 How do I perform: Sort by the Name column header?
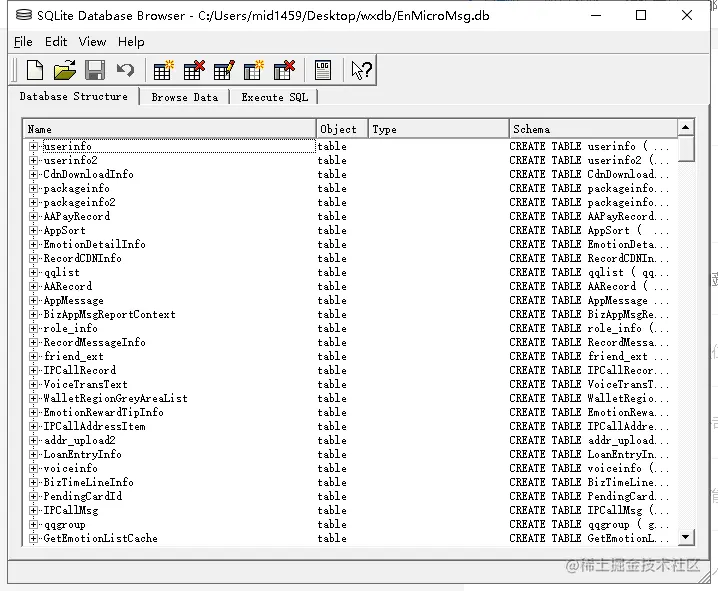click(x=169, y=129)
